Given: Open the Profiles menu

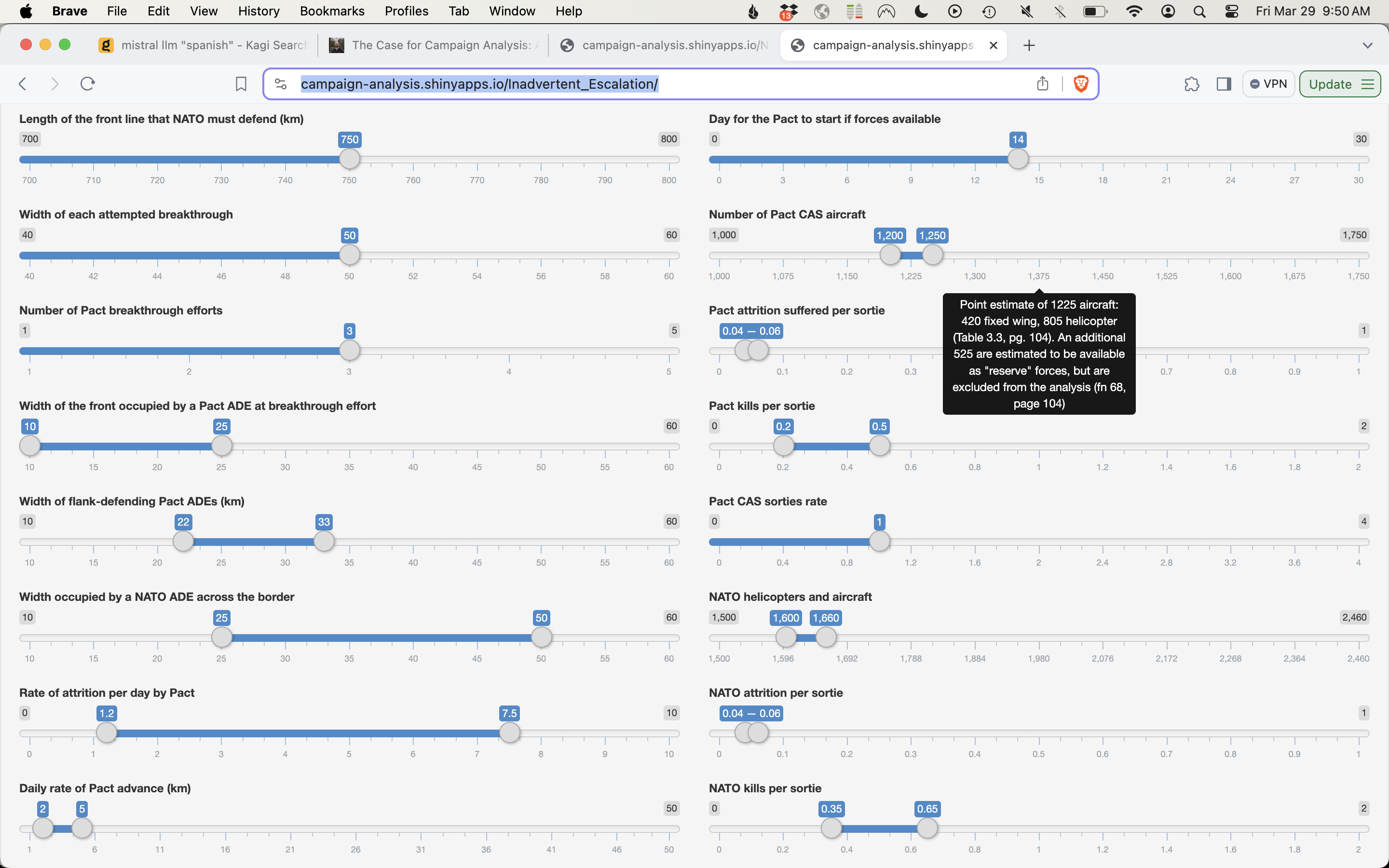Looking at the screenshot, I should point(407,11).
